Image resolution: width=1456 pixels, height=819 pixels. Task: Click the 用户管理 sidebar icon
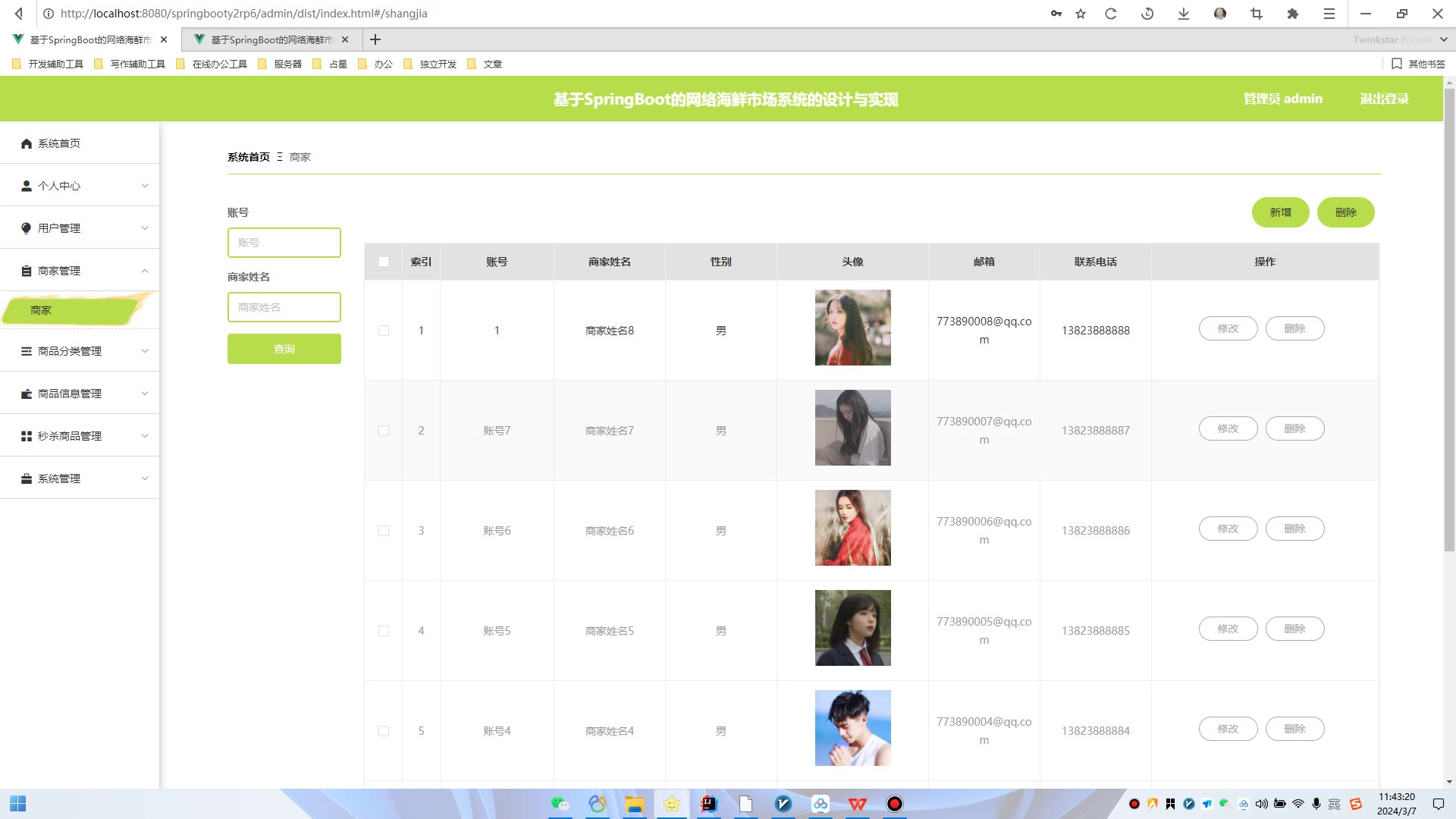coord(27,228)
